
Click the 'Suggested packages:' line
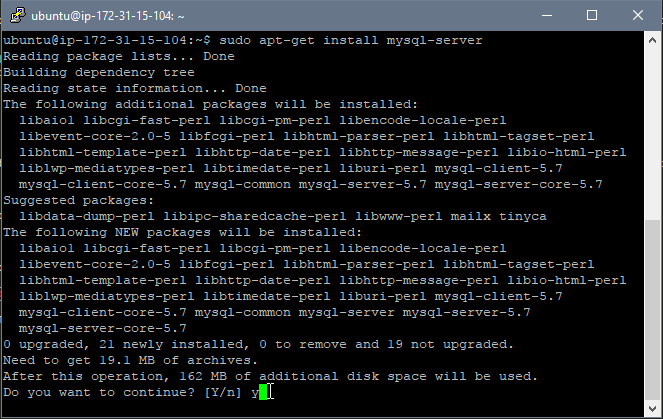[79, 200]
